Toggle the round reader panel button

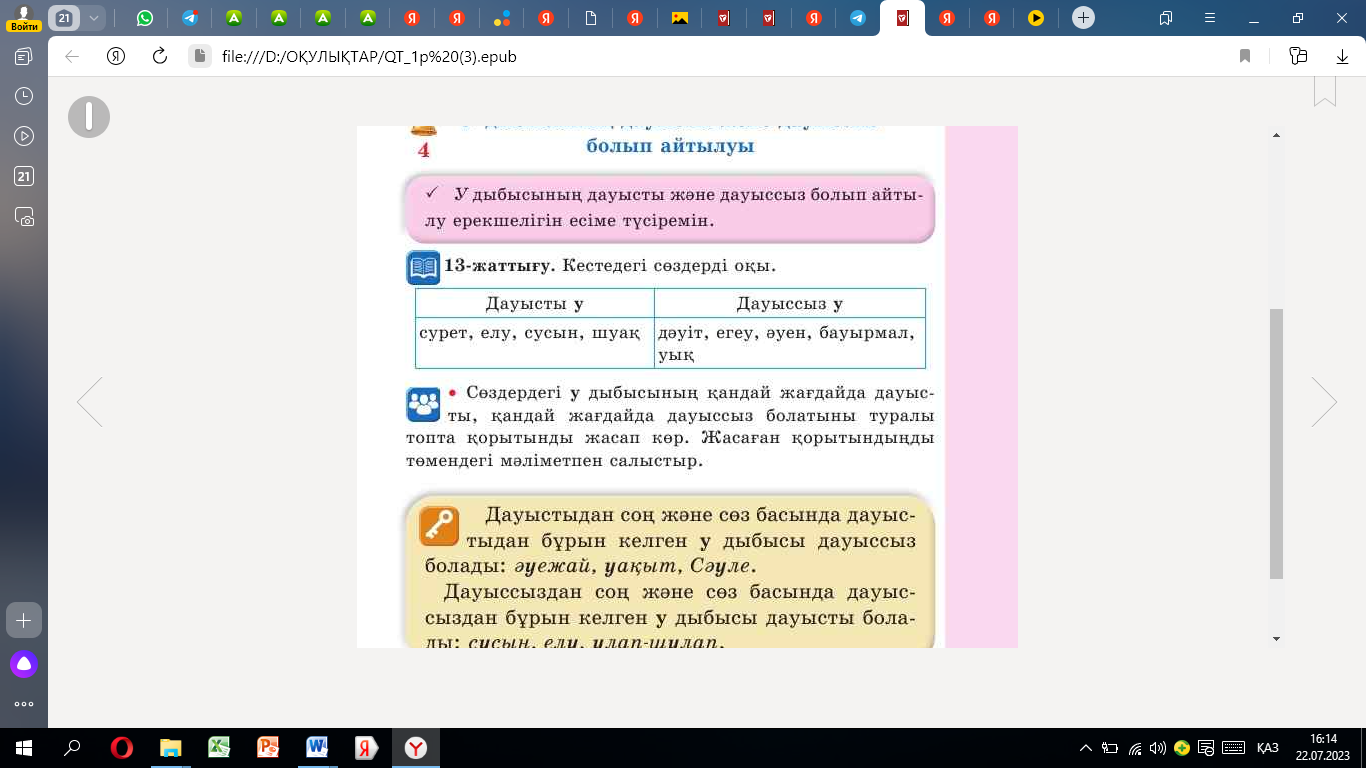coord(89,118)
